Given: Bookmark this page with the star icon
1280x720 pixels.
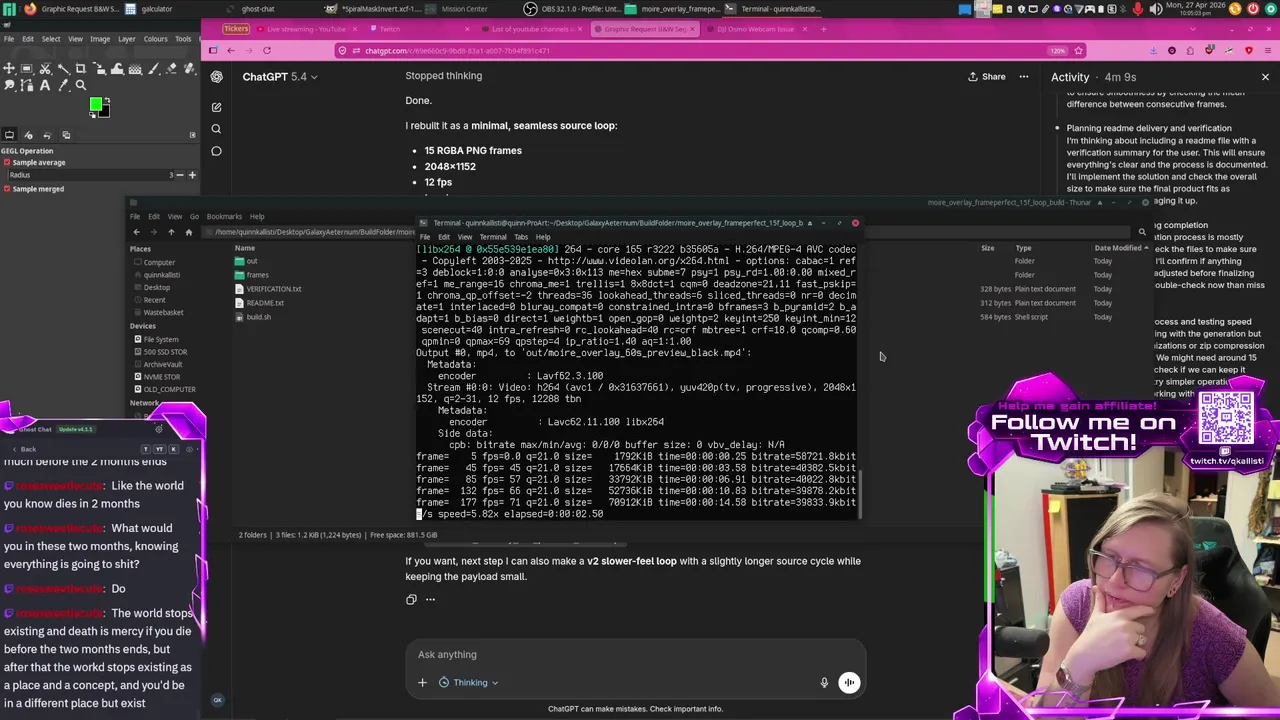Looking at the screenshot, I should 1078,50.
